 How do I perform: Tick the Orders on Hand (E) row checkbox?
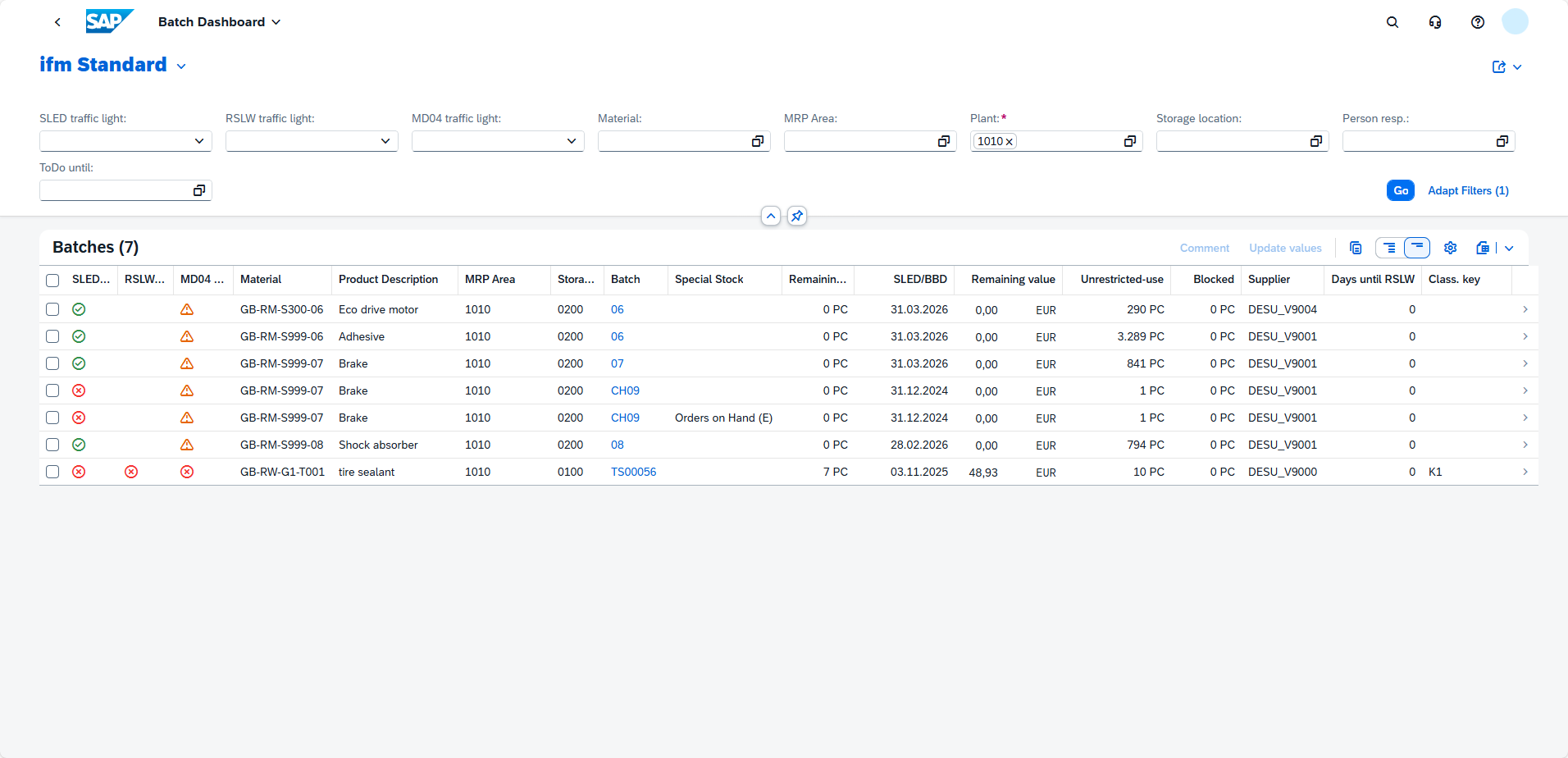pos(52,418)
